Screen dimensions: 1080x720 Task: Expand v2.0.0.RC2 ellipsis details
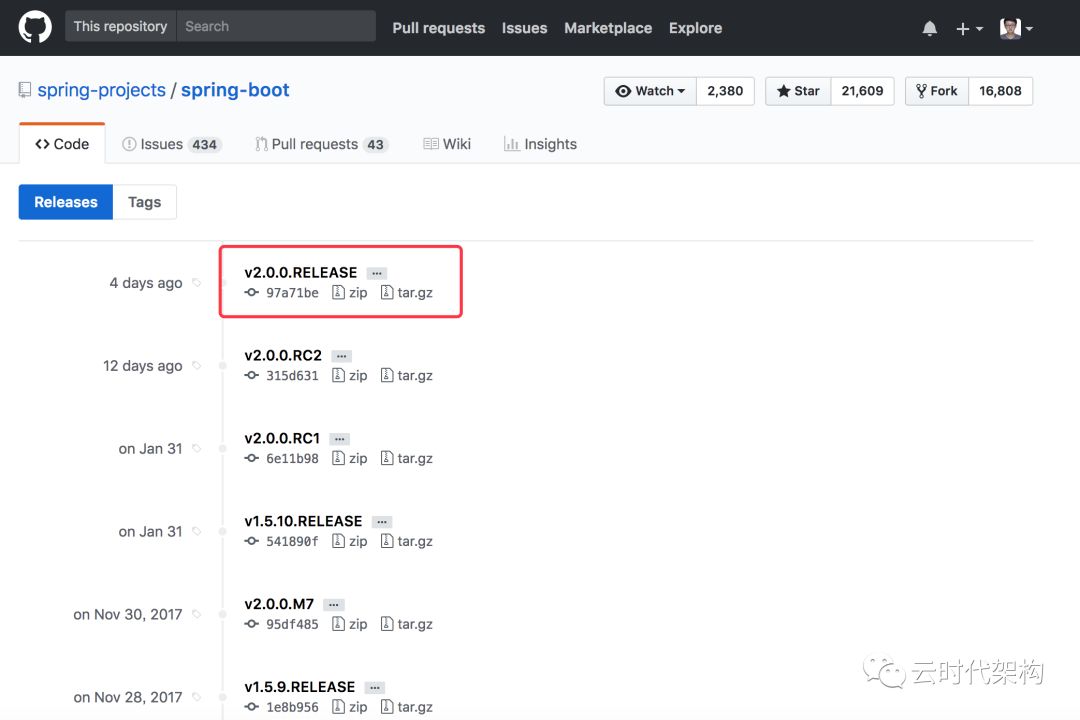coord(342,356)
